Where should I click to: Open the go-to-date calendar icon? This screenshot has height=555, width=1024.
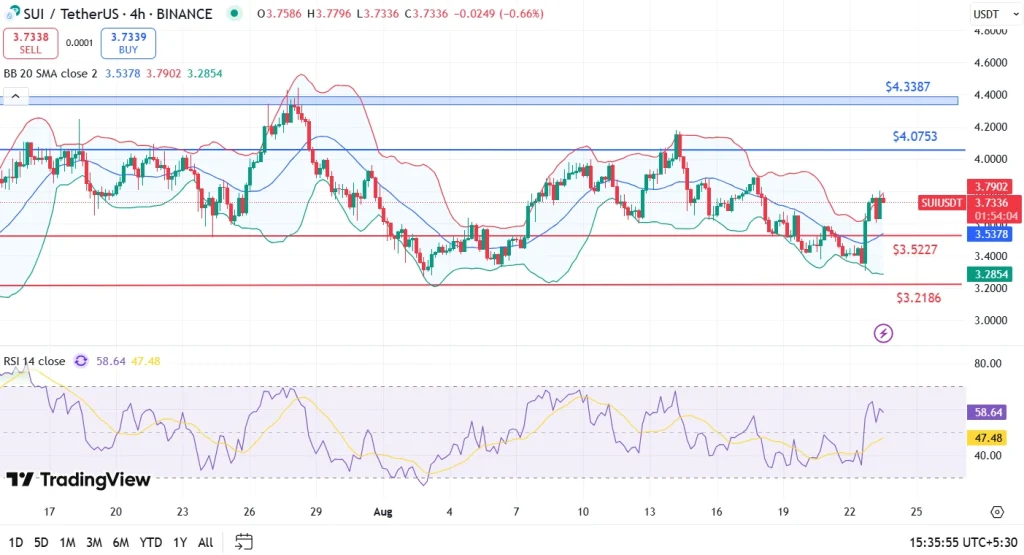[x=244, y=541]
